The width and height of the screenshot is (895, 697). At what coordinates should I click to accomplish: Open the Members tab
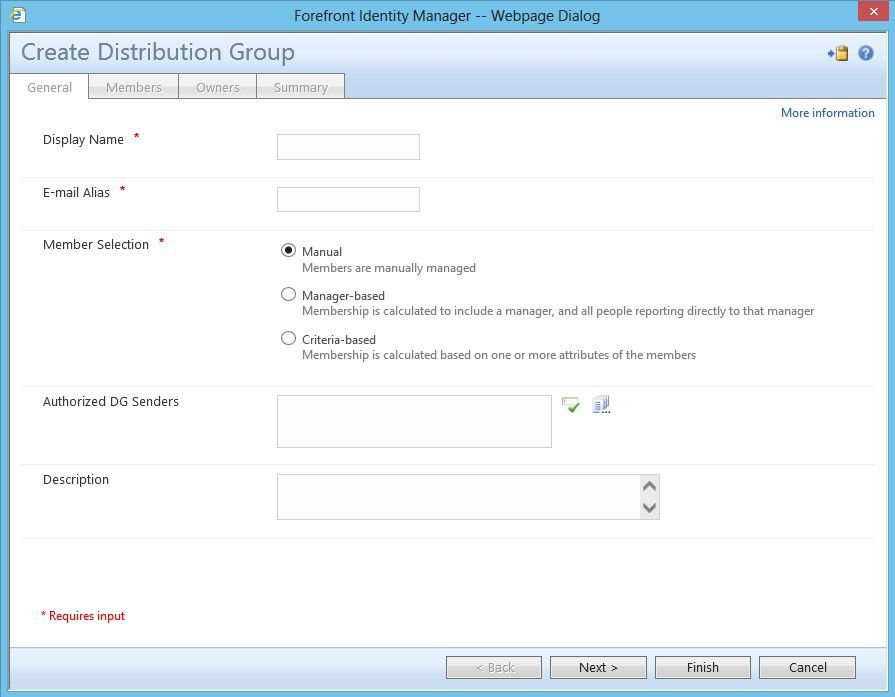coord(134,87)
